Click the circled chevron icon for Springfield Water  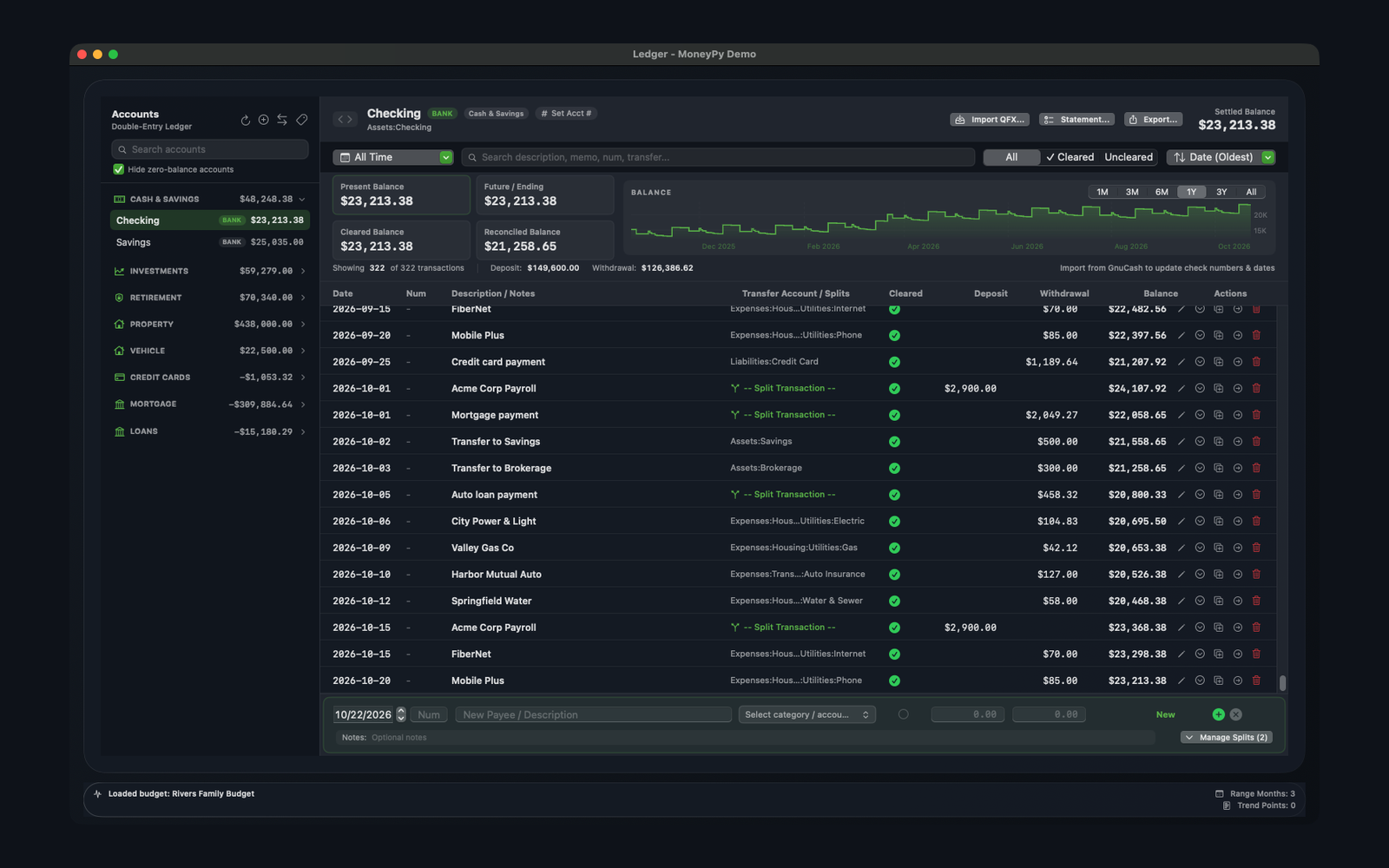click(x=1200, y=601)
